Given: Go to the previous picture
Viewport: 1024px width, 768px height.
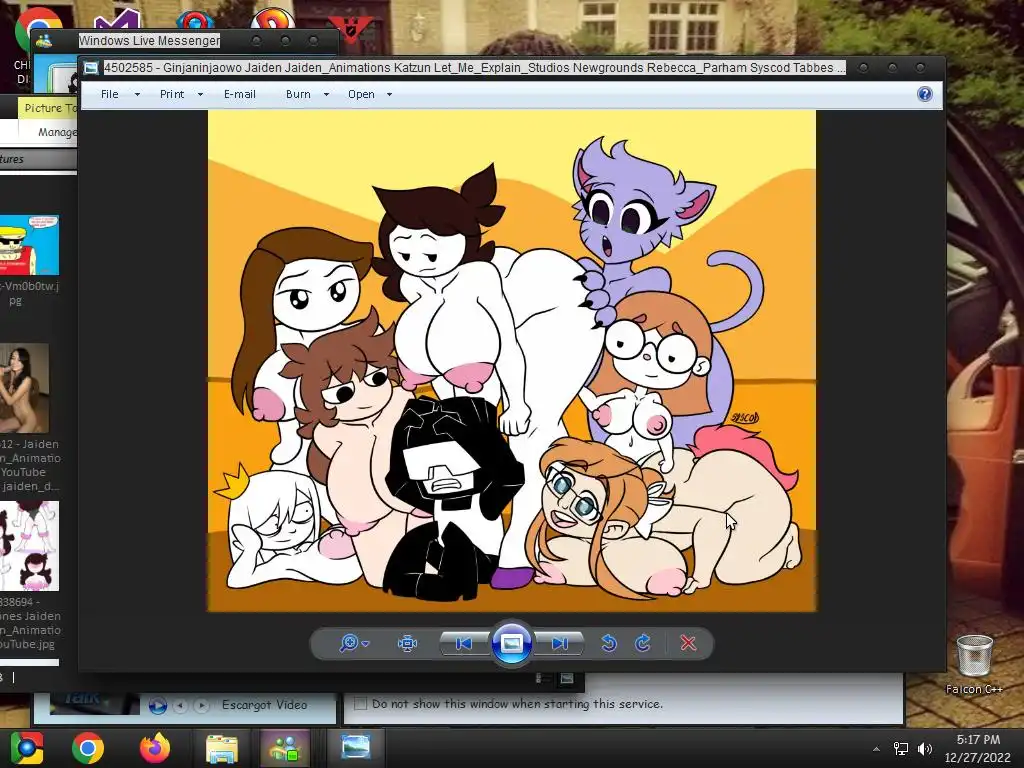Looking at the screenshot, I should tap(464, 643).
